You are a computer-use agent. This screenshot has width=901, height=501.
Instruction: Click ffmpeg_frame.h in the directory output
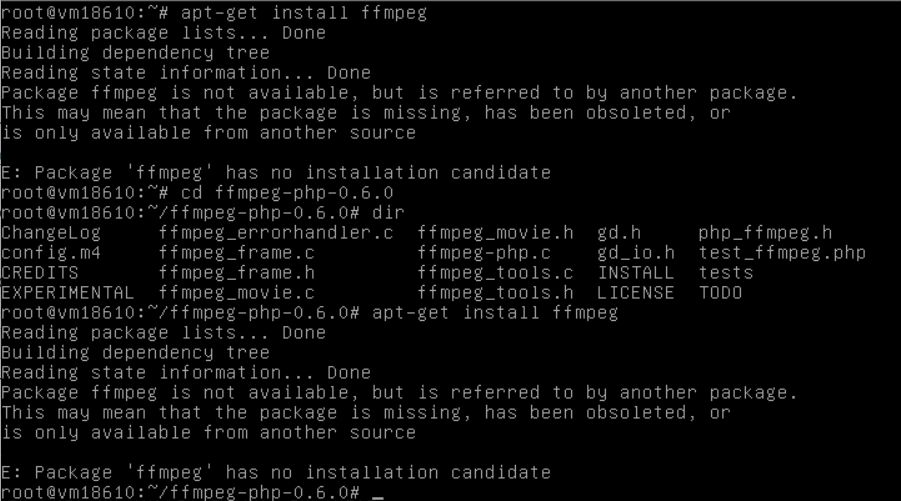pyautogui.click(x=237, y=272)
